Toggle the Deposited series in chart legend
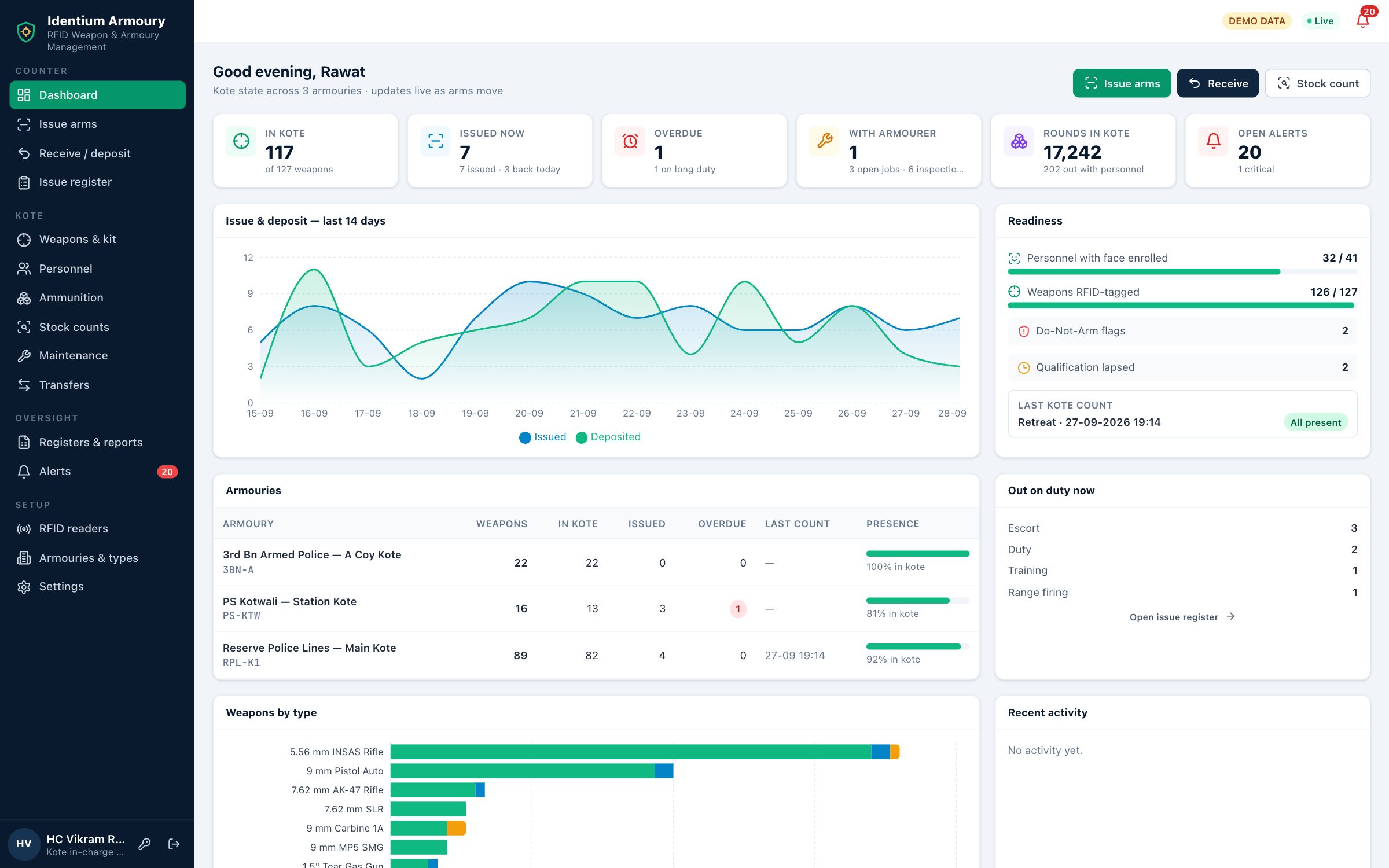The image size is (1389, 868). tap(608, 437)
